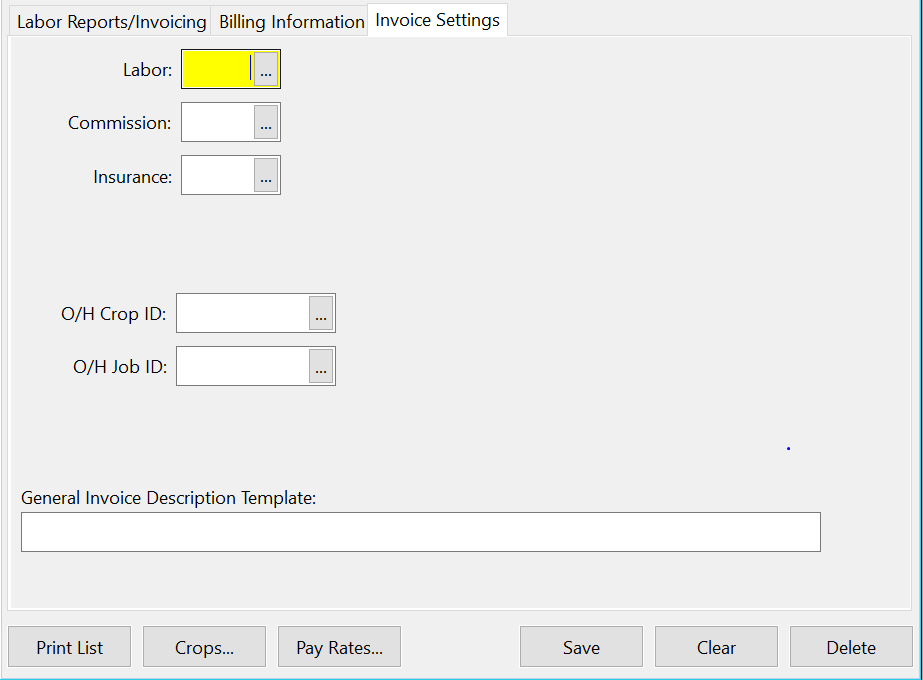Open the Insurance lookup ellipsis button
This screenshot has height=680, width=923.
(266, 176)
